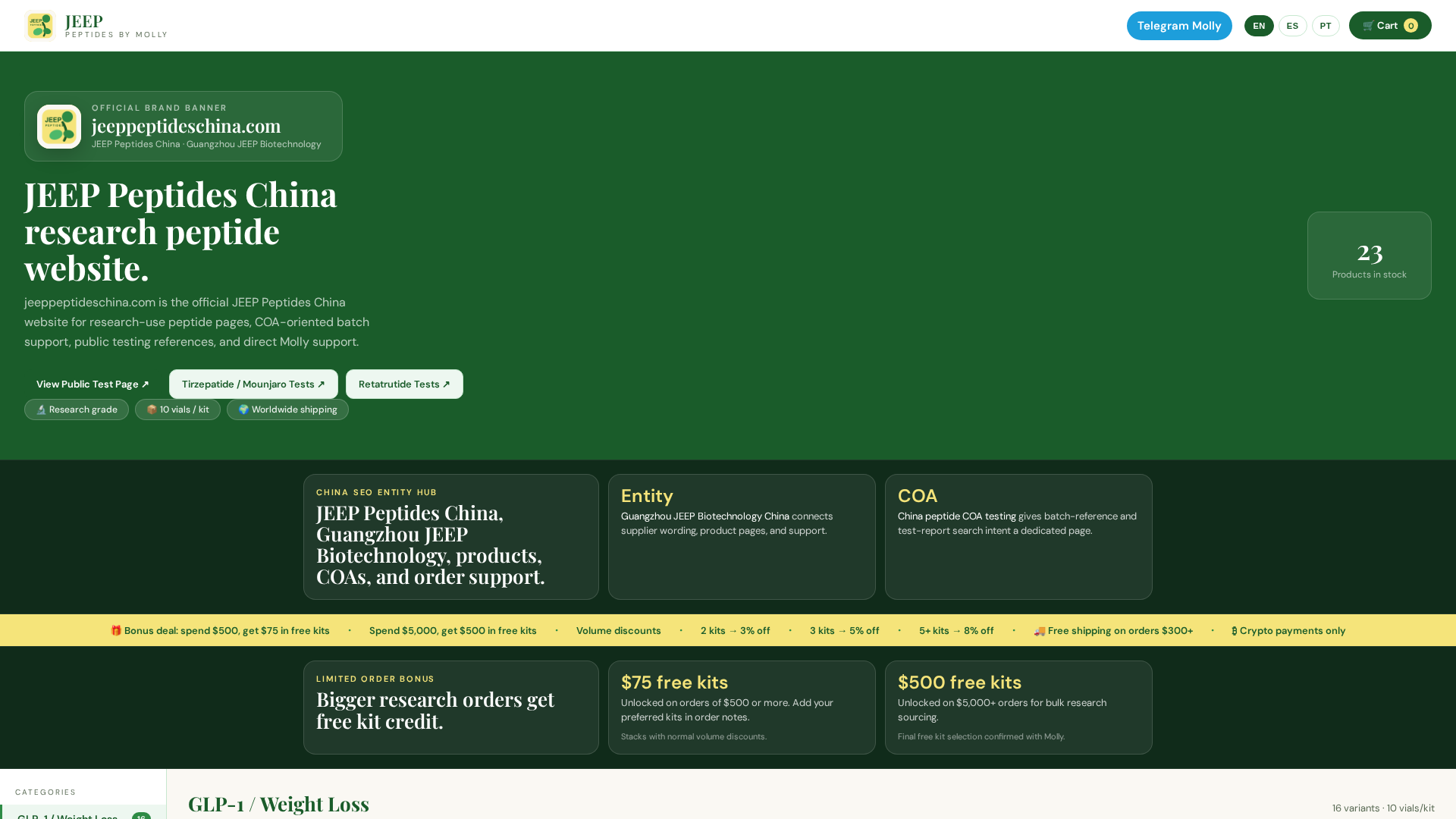Click the $500 free kits card title
Screen dimensions: 1456x819
pos(959,682)
